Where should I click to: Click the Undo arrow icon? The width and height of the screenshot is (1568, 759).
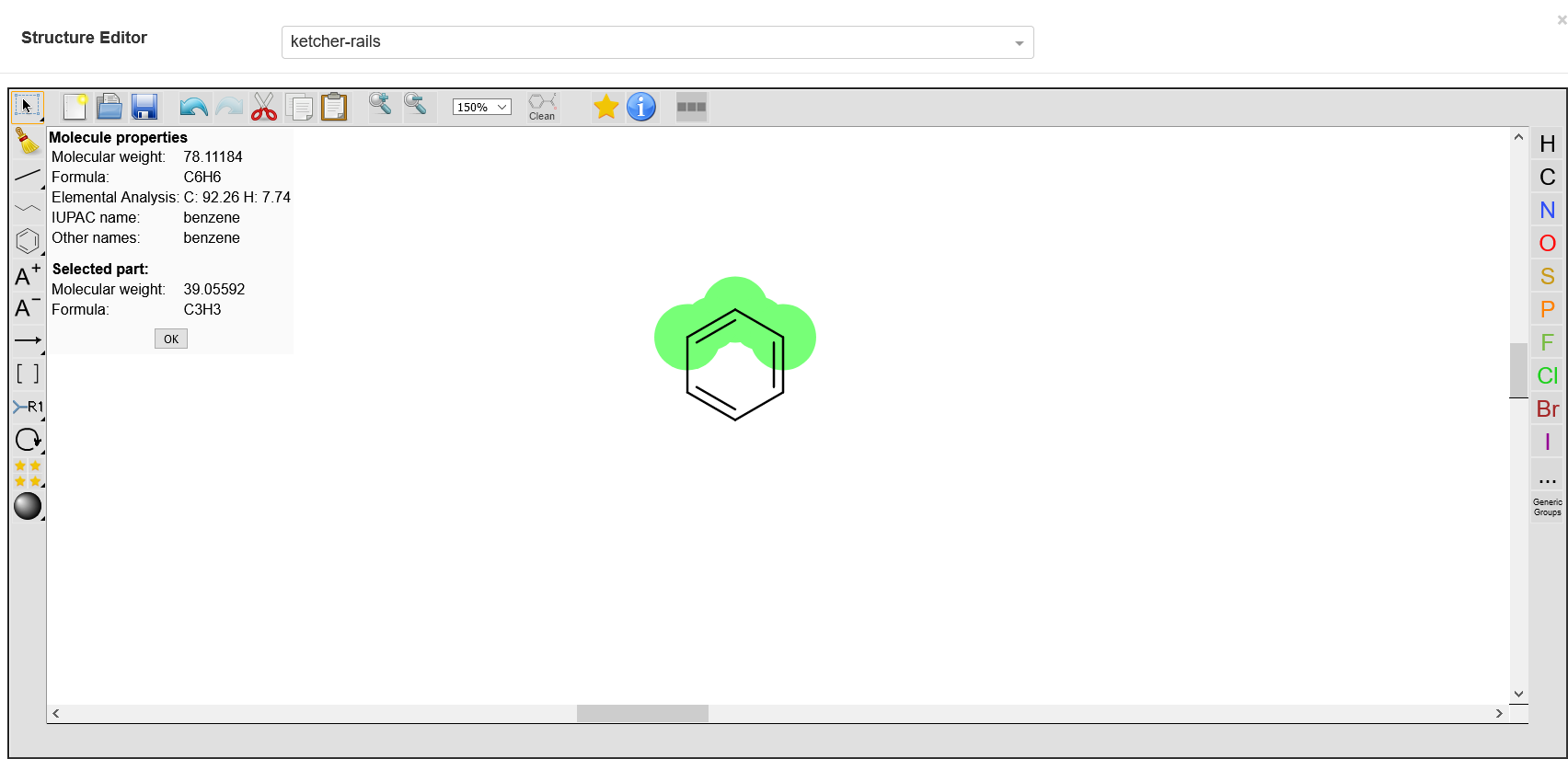tap(193, 107)
